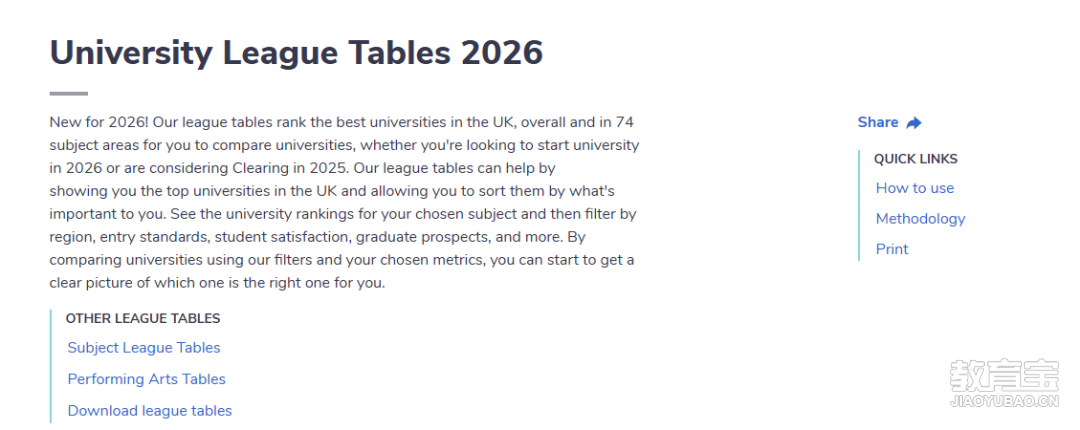Click the JIAOYUBAO.CN watermark text
This screenshot has height=430, width=1080.
point(1004,402)
